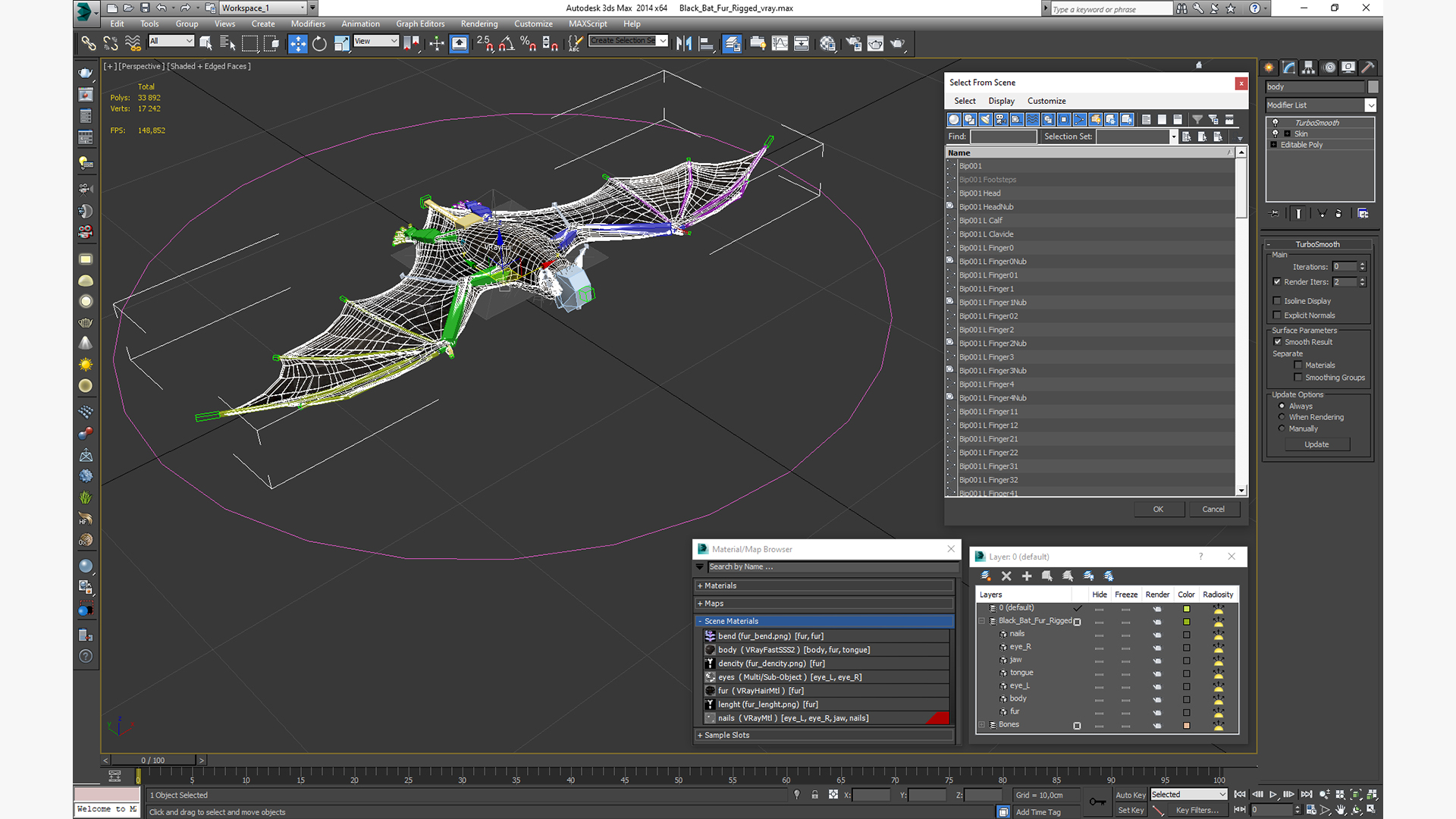Open the Rendering menu
The image size is (1456, 819).
point(479,24)
